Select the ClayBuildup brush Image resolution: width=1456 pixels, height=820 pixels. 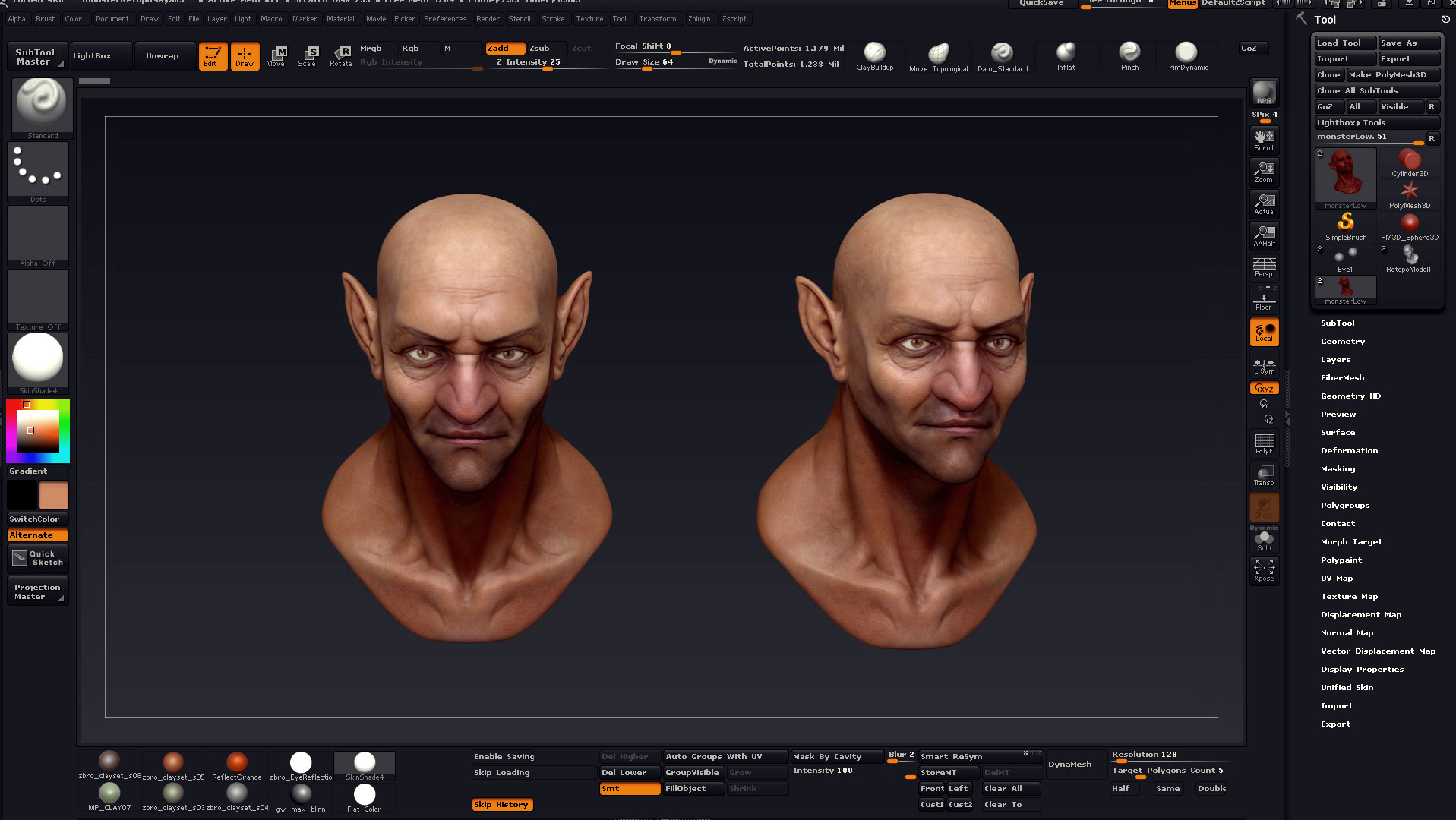point(874,57)
